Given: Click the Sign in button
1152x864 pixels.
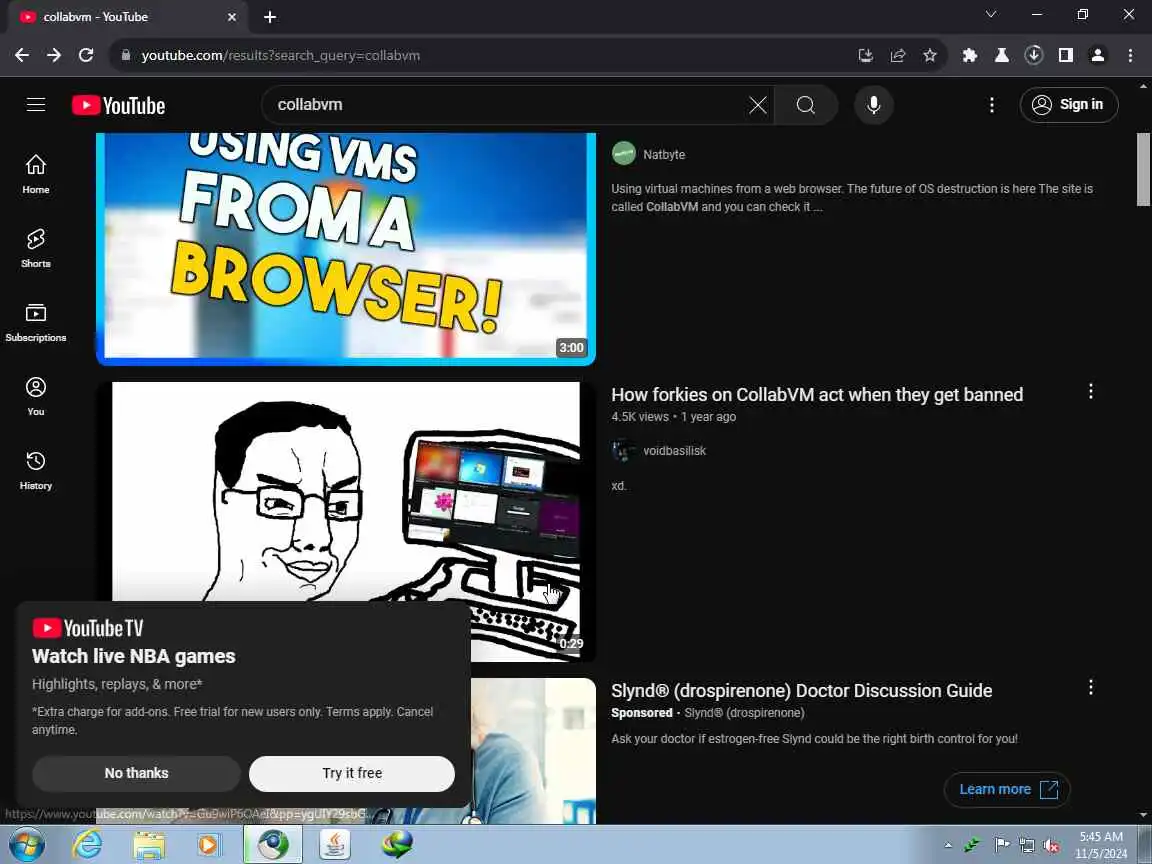Looking at the screenshot, I should (x=1069, y=105).
